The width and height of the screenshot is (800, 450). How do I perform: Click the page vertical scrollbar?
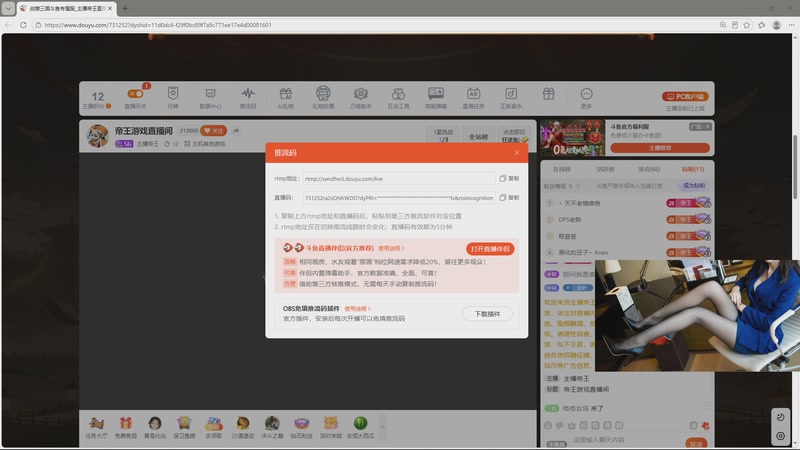coord(795,166)
